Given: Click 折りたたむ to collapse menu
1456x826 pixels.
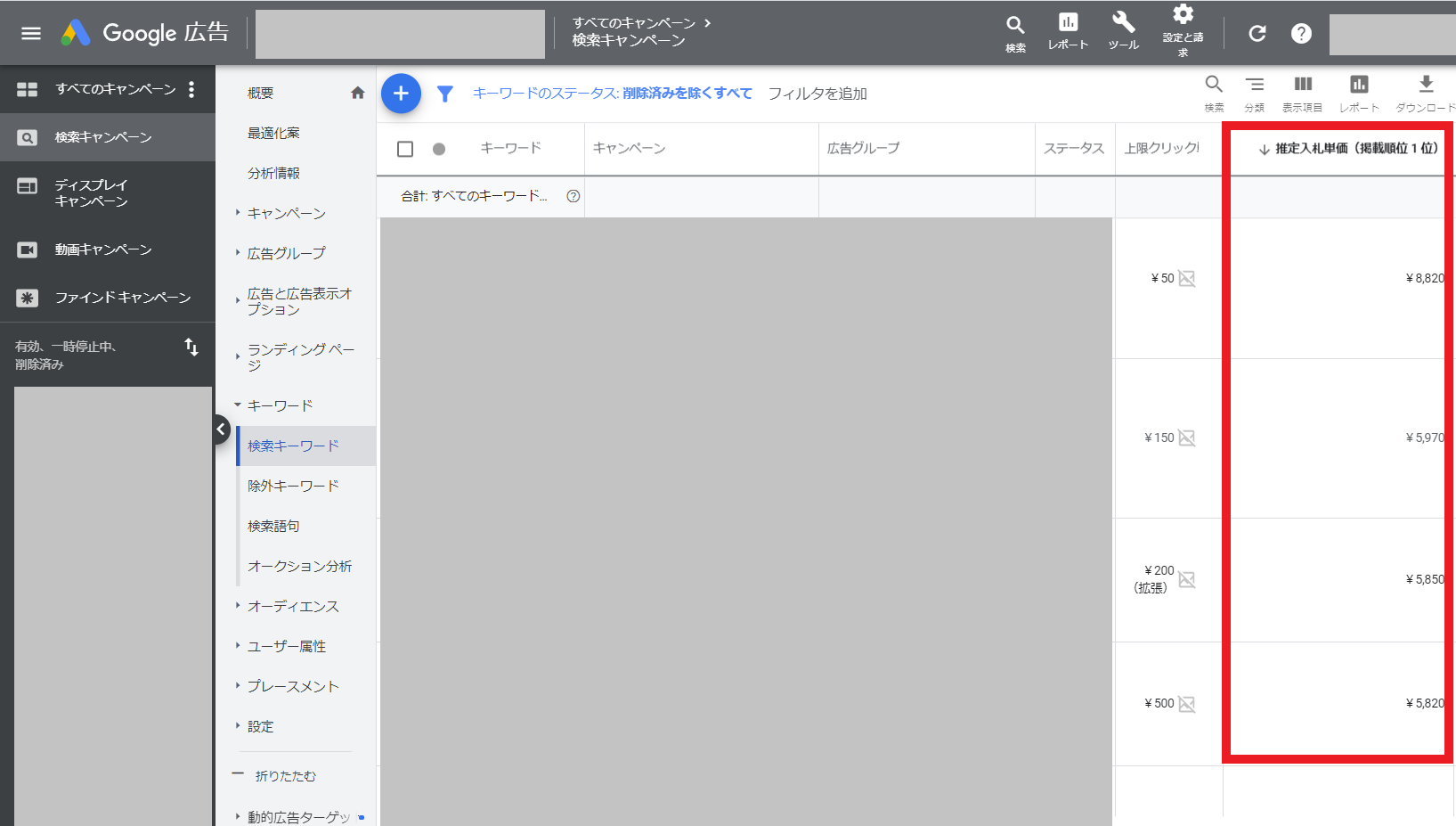Looking at the screenshot, I should pos(285,776).
